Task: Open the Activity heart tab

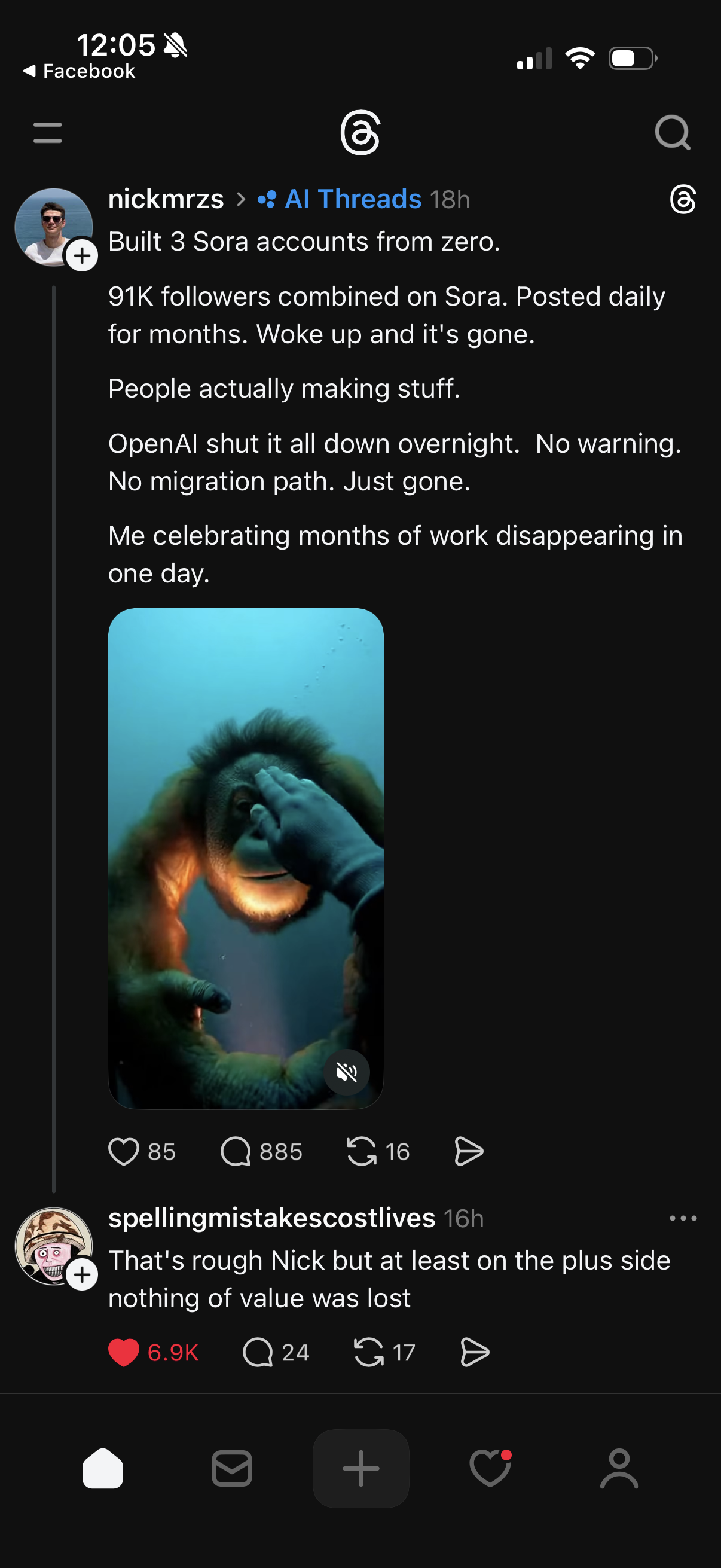Action: (490, 1468)
